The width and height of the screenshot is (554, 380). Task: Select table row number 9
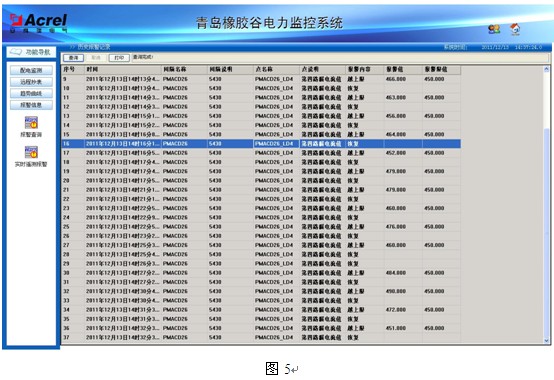(261, 79)
